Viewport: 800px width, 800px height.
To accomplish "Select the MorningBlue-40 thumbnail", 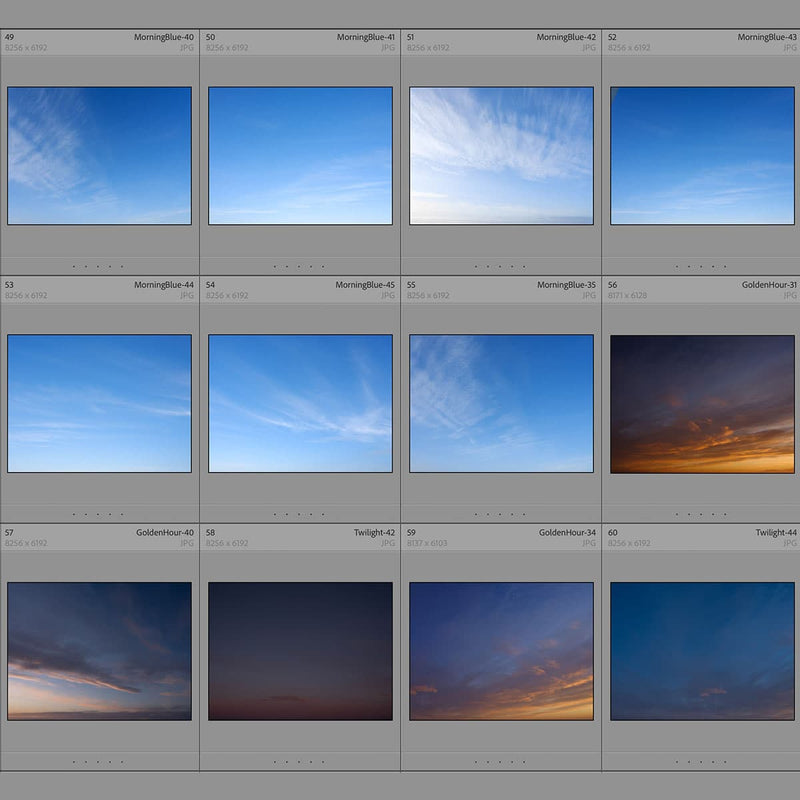I will point(100,155).
